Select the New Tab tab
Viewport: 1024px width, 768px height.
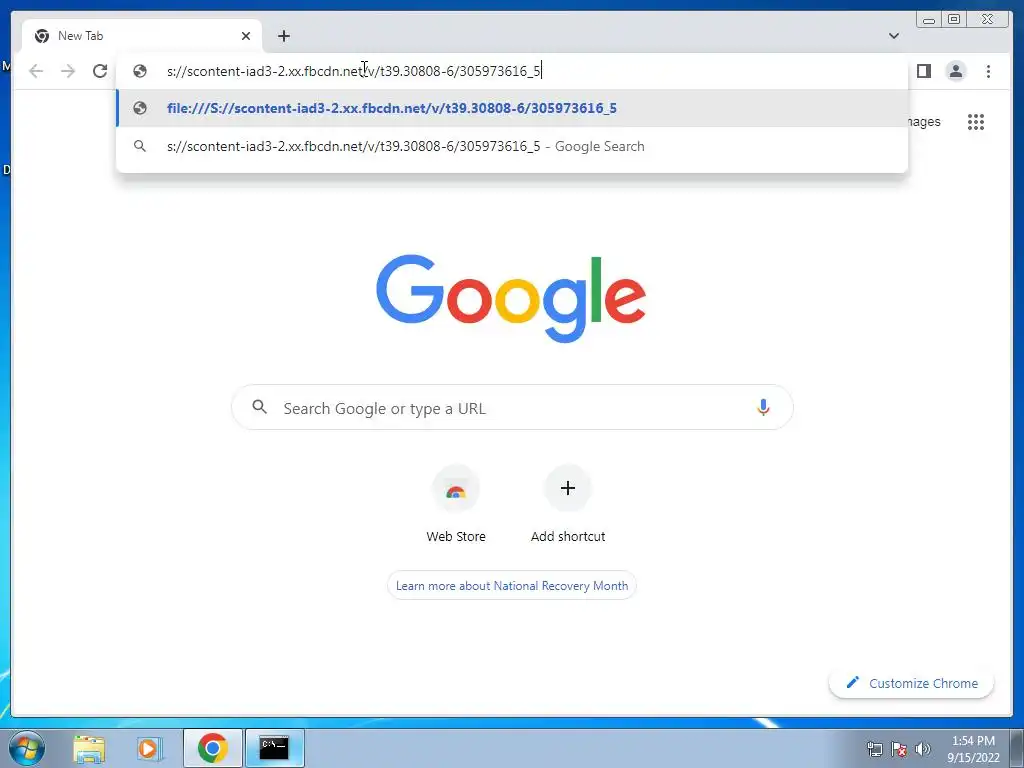142,36
